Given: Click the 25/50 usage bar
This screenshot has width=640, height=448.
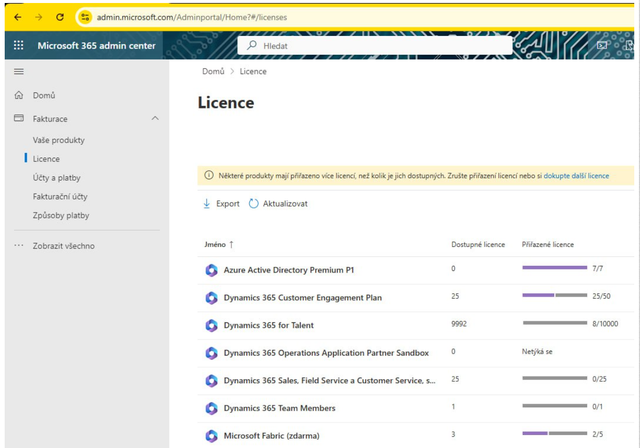Looking at the screenshot, I should (555, 295).
